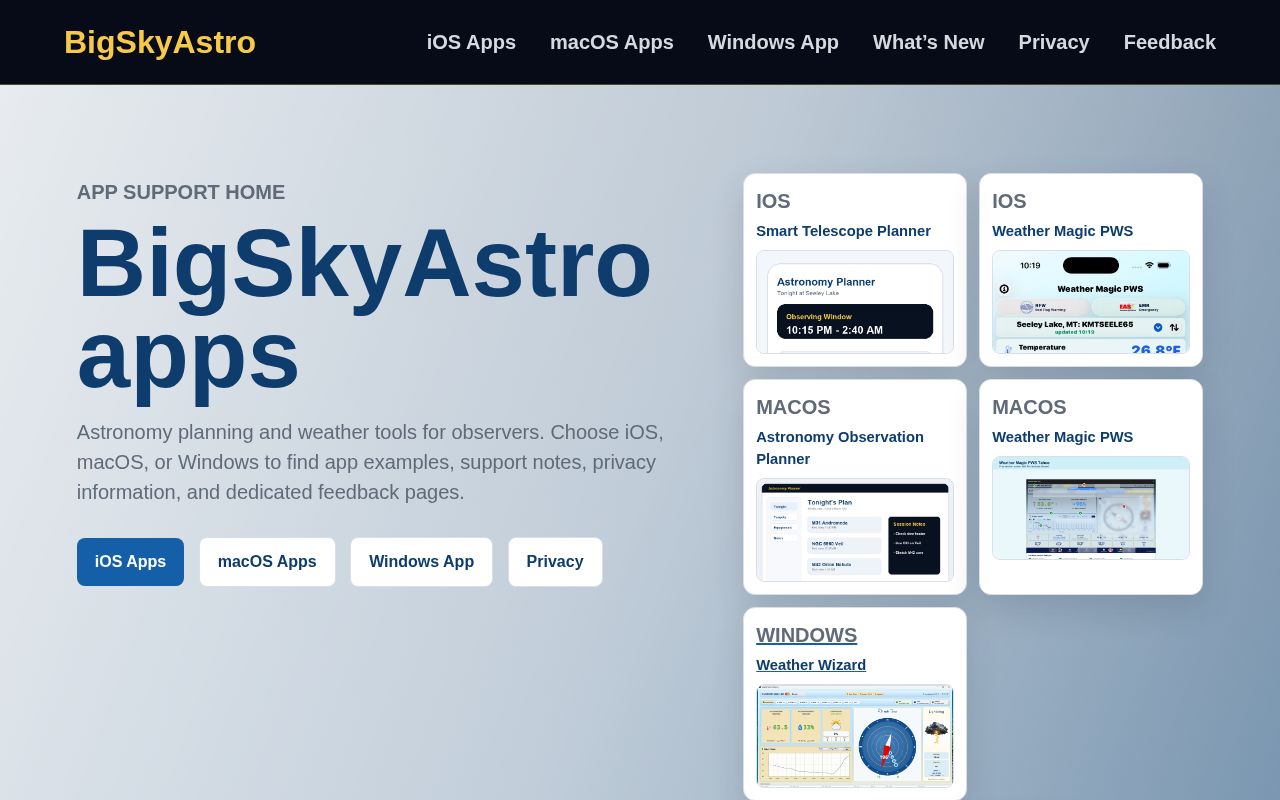The height and width of the screenshot is (800, 1280).
Task: View the iOS Weather Magic PWS screenshot
Action: click(x=1091, y=302)
